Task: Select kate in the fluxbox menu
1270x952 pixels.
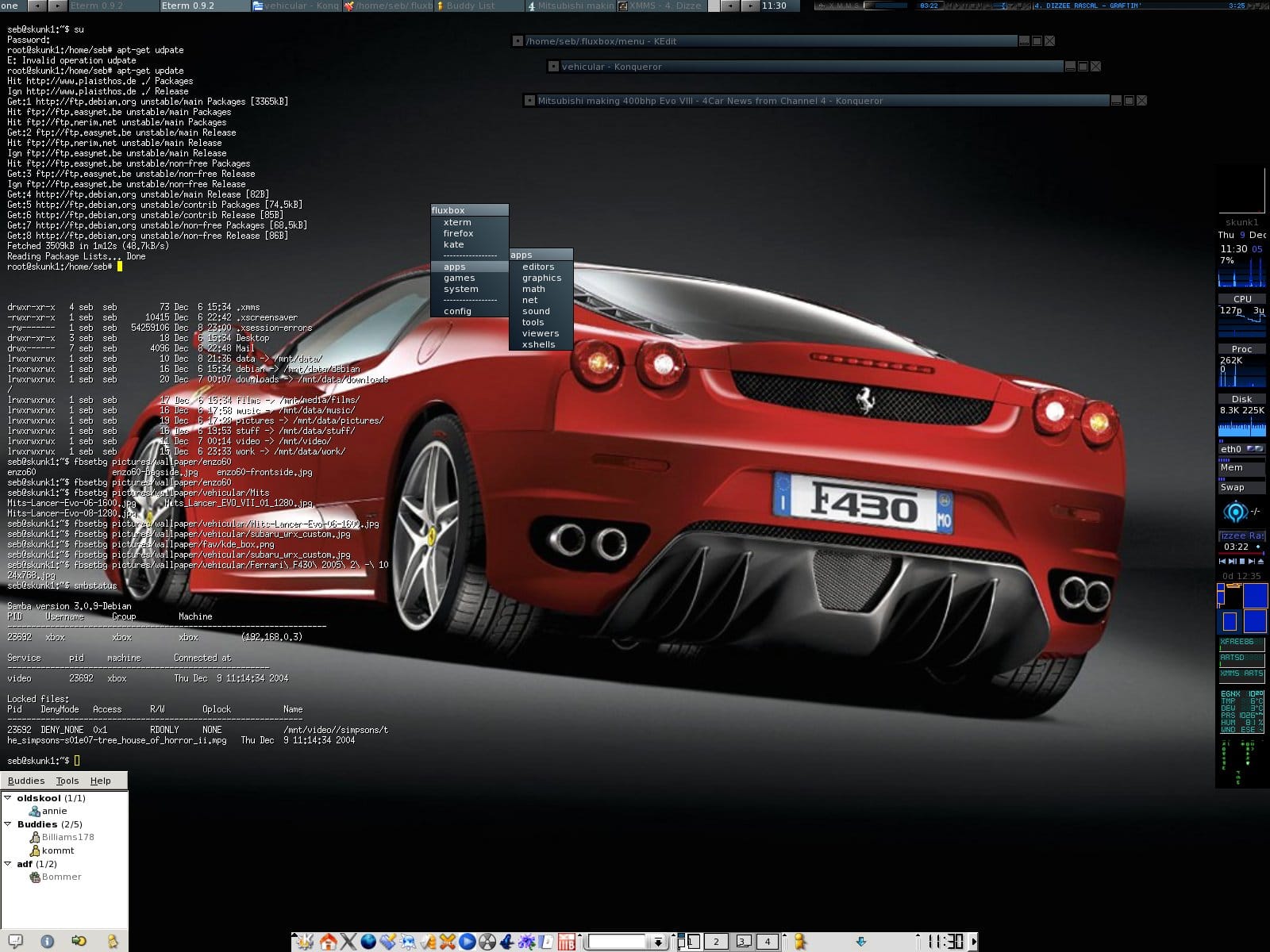Action: coord(470,244)
